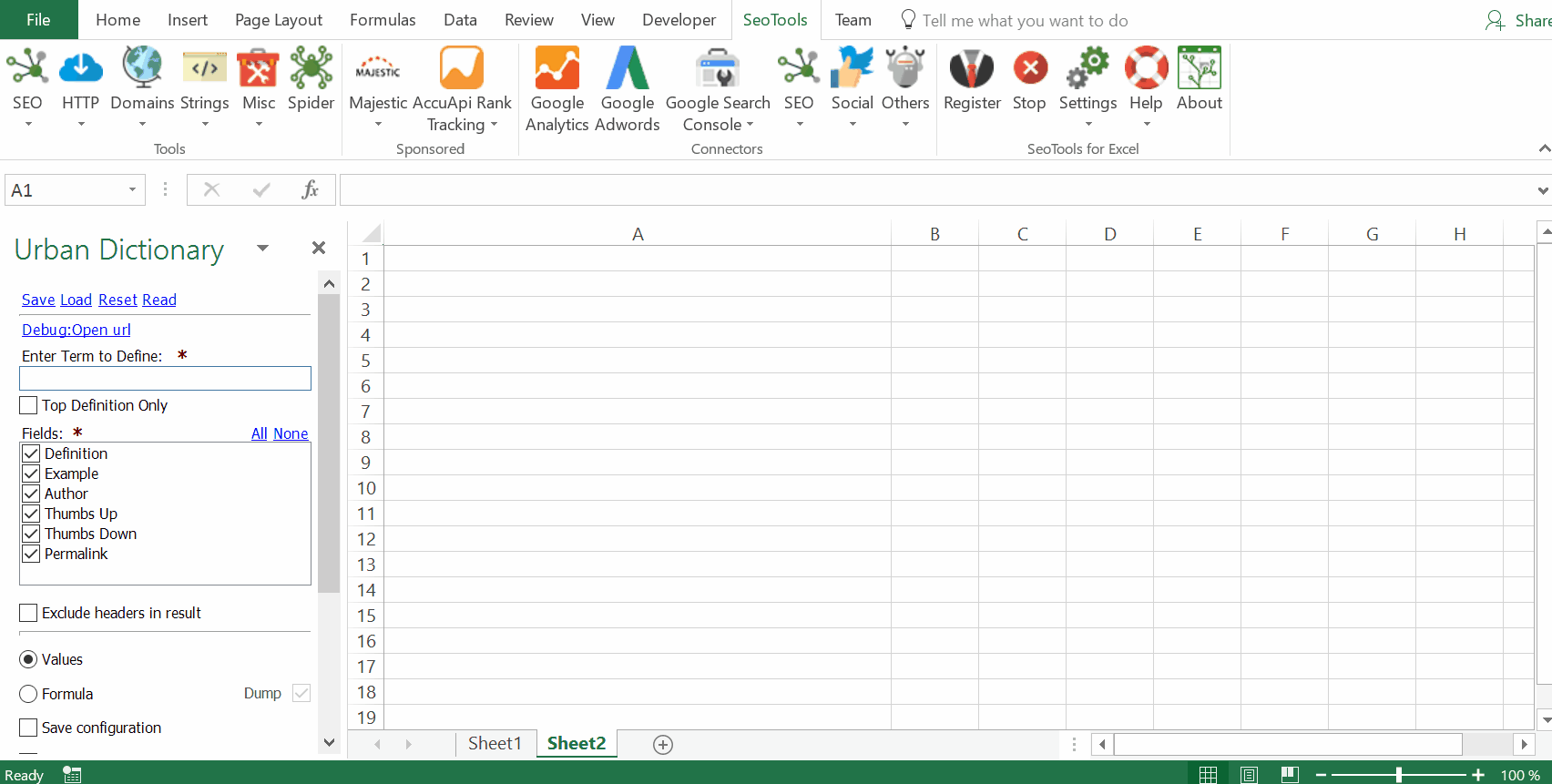Add a new sheet with plus icon
This screenshot has height=784, width=1552.
coord(663,745)
